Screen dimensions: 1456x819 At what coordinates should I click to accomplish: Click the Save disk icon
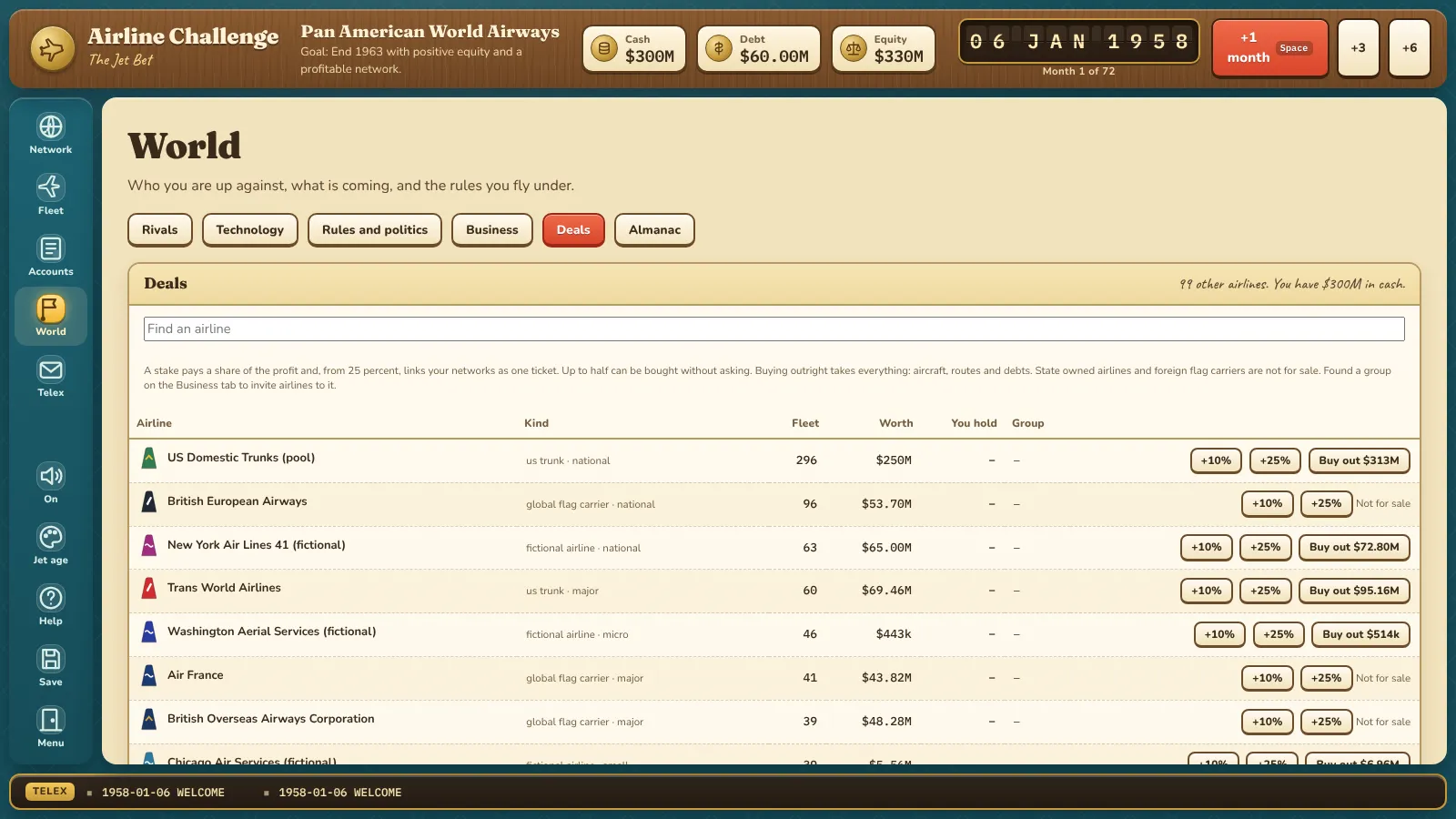pyautogui.click(x=51, y=659)
